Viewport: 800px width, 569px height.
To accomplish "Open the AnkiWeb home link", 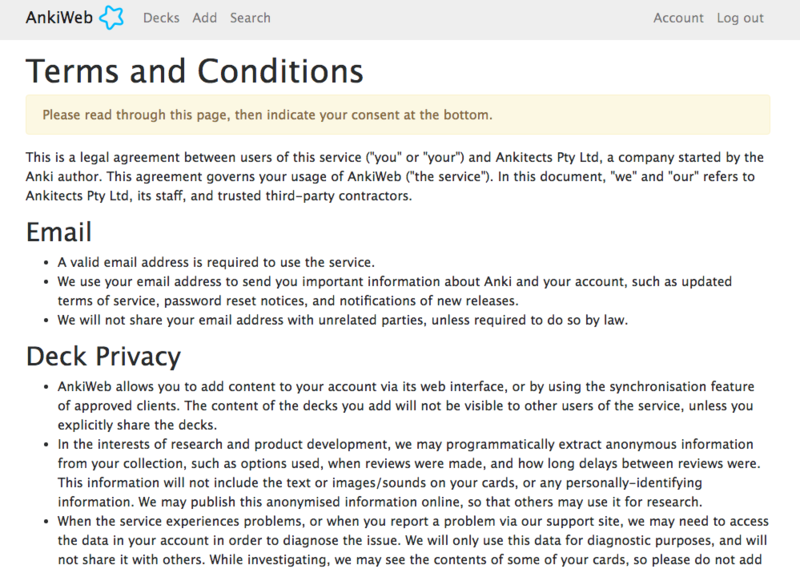I will 59,18.
